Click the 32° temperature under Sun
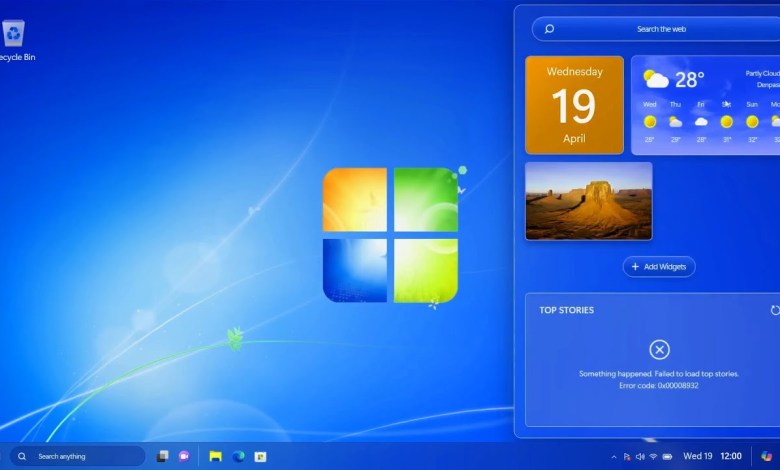Viewport: 780px width, 470px height. [752, 140]
